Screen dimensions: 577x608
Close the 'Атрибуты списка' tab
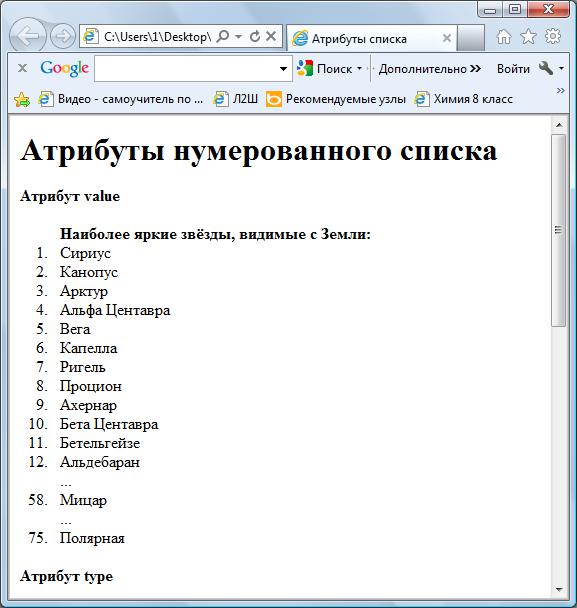click(447, 38)
